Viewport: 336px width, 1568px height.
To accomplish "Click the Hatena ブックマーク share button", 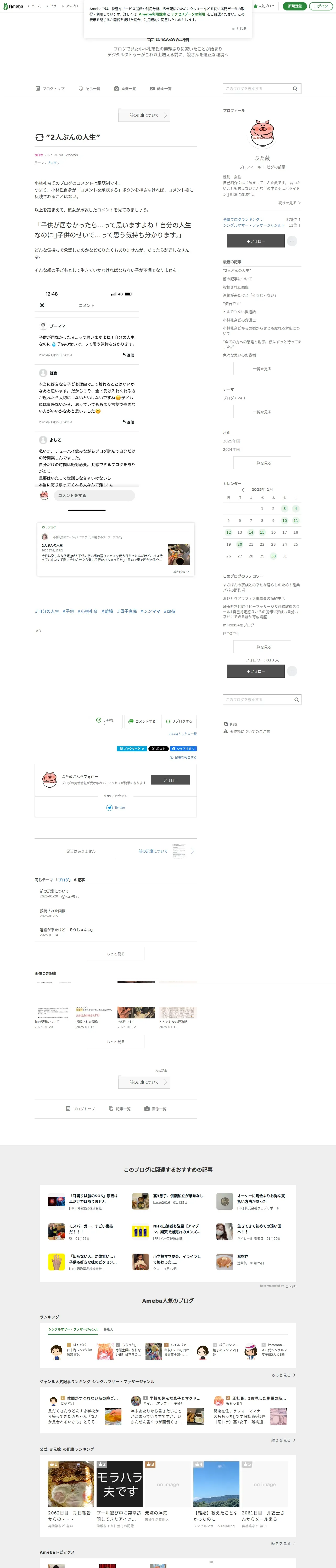I will [x=131, y=749].
